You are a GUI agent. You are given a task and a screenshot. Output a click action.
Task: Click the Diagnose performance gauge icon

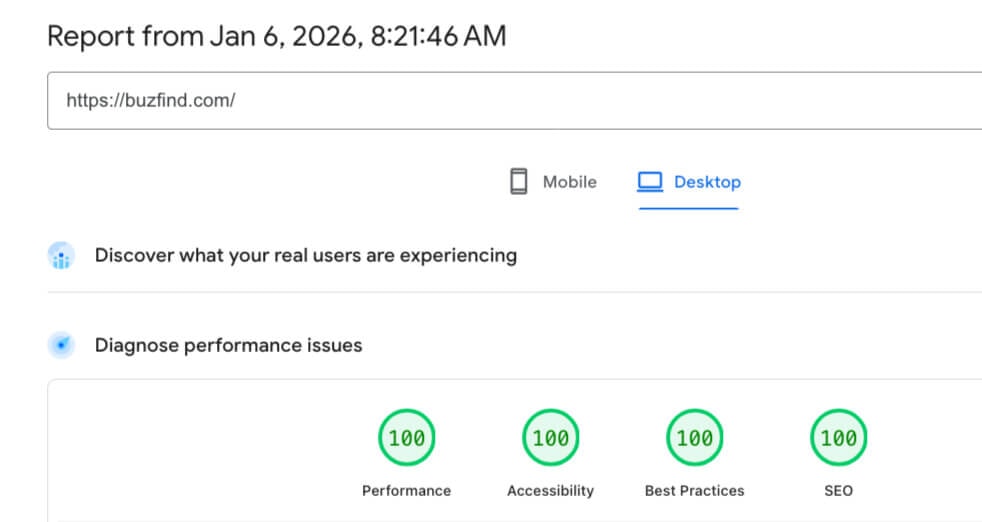(x=61, y=345)
